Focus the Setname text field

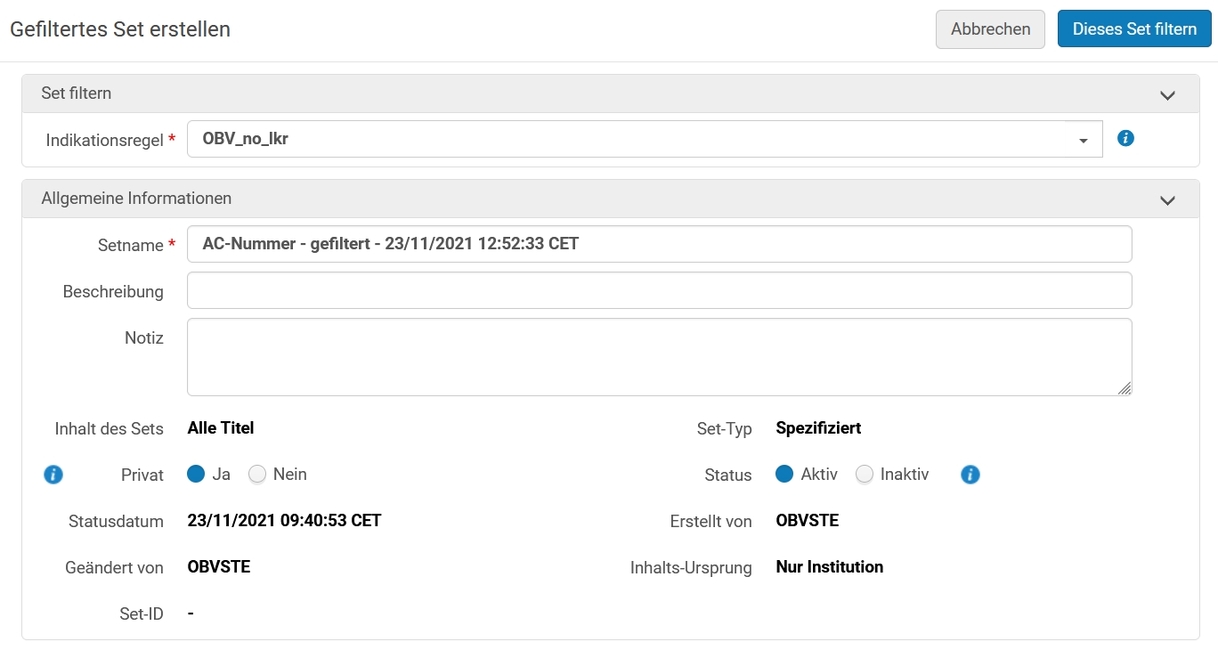[x=659, y=244]
